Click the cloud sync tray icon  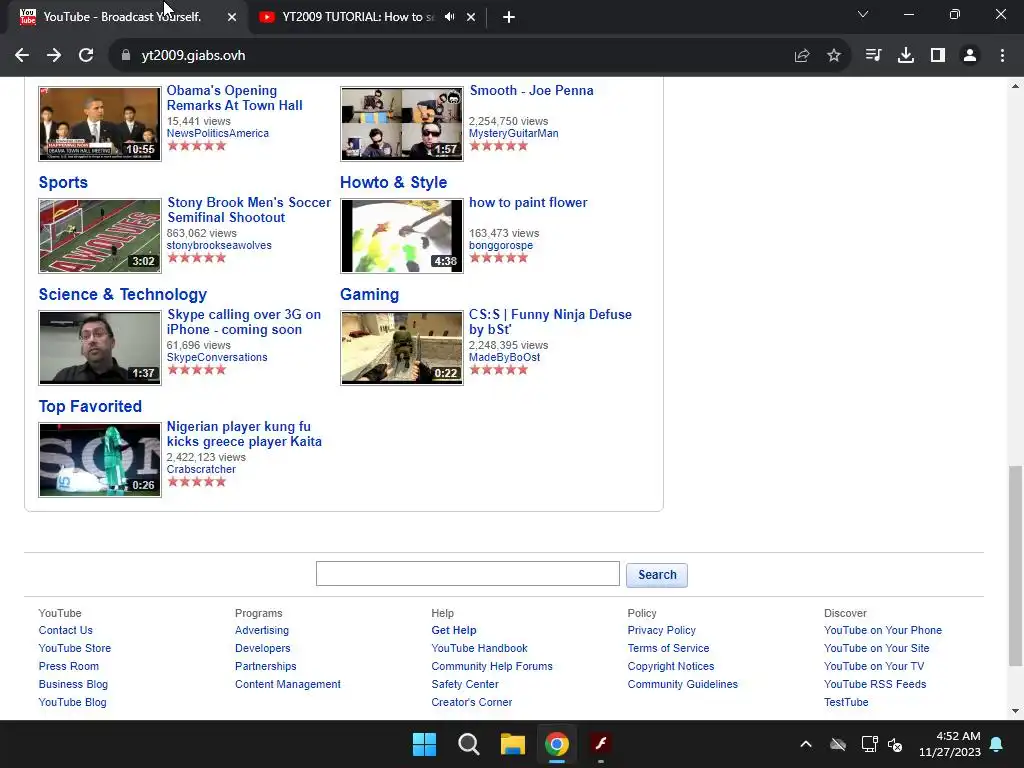click(x=838, y=744)
